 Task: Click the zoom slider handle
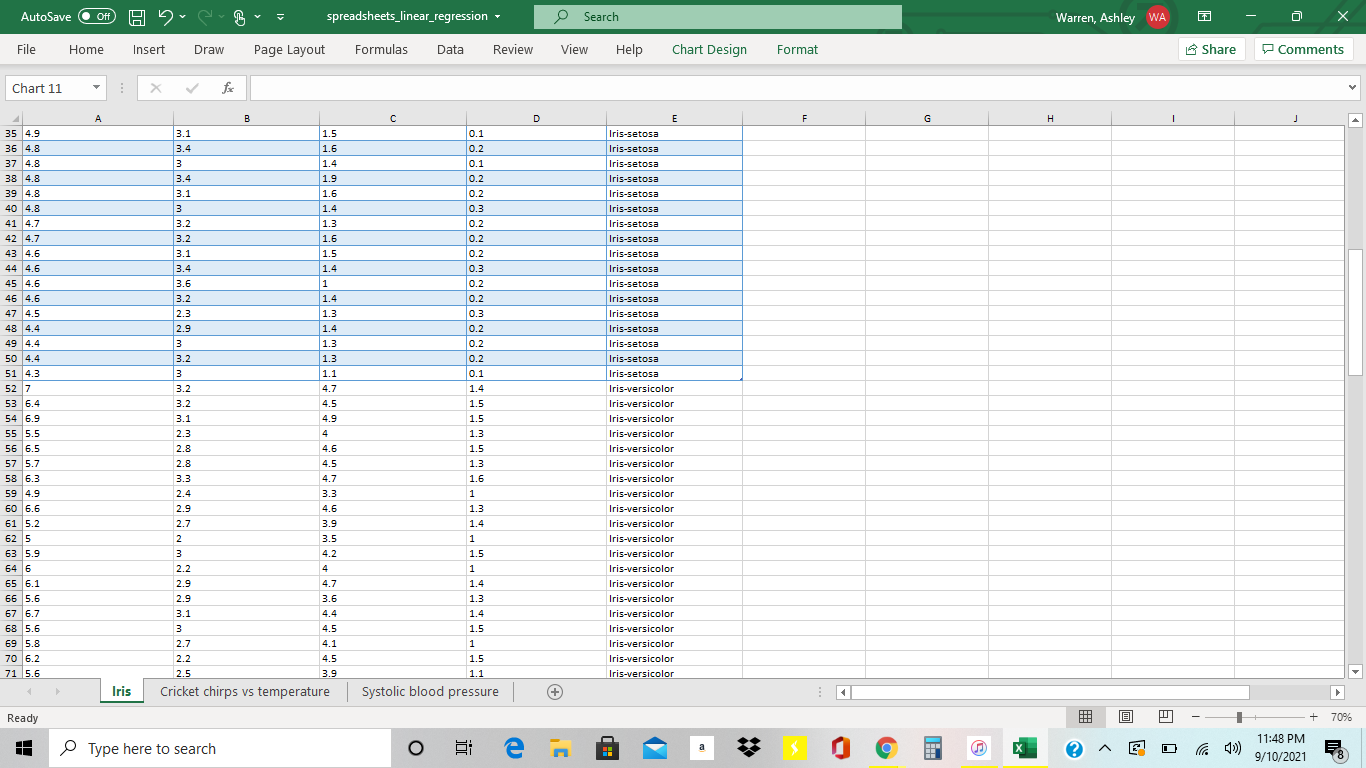click(x=1239, y=717)
